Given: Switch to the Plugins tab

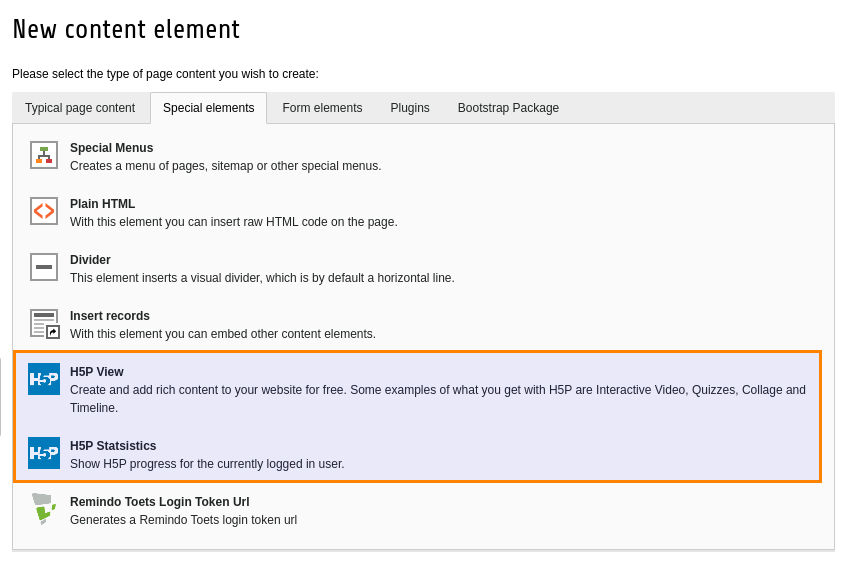Looking at the screenshot, I should pyautogui.click(x=410, y=108).
